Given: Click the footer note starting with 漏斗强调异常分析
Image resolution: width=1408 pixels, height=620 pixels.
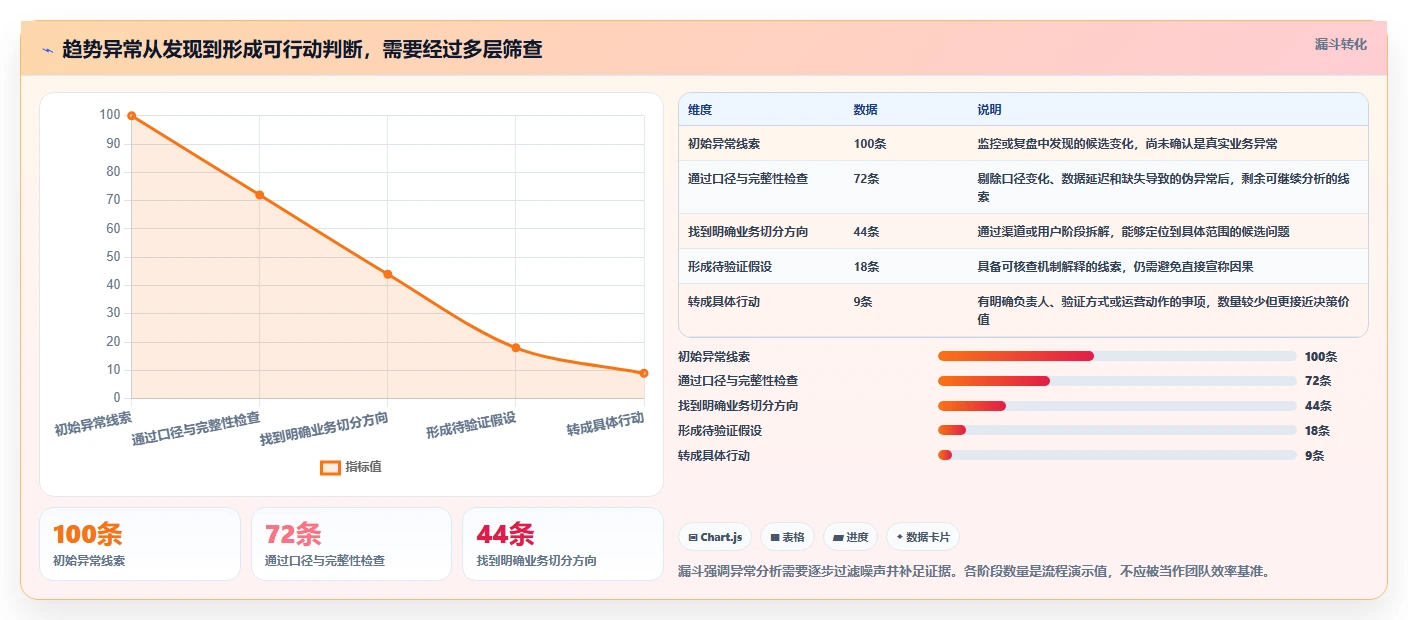Looking at the screenshot, I should coord(974,572).
